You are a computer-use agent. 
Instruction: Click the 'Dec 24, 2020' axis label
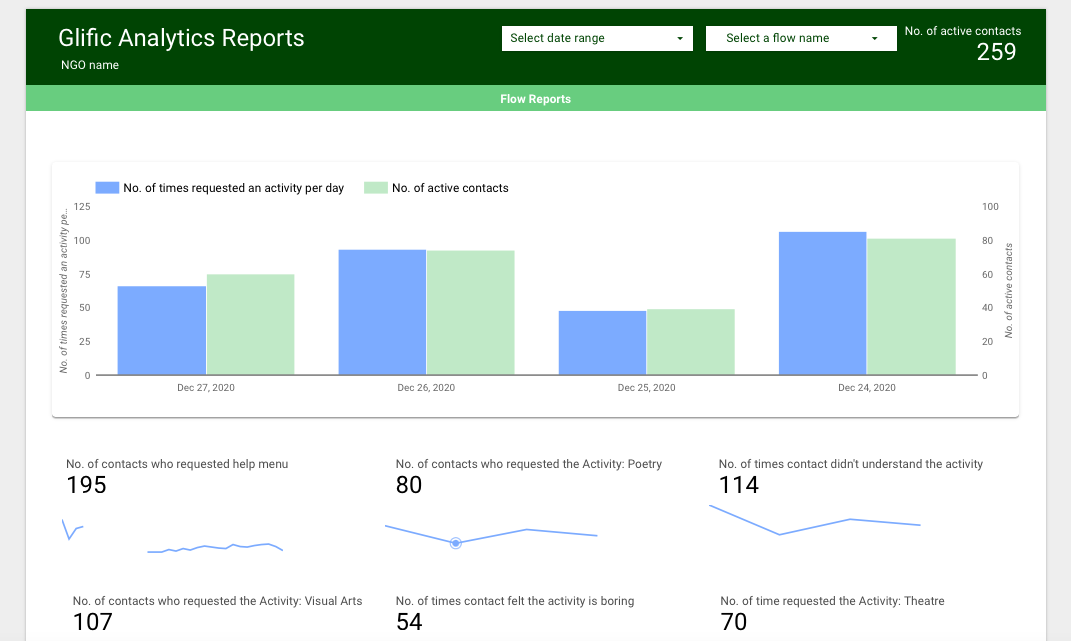point(867,387)
